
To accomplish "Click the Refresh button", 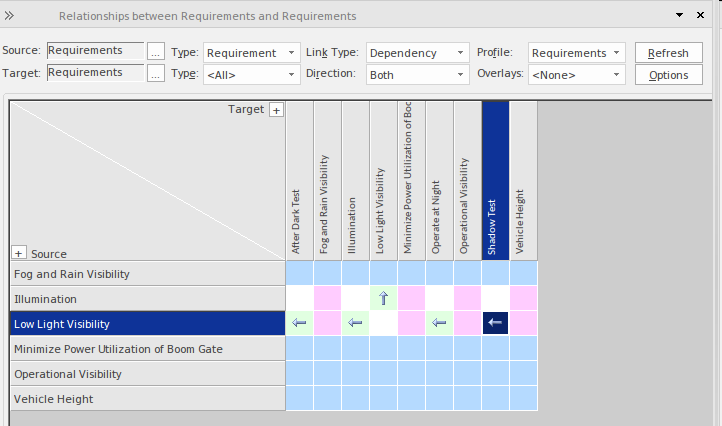I will point(668,53).
